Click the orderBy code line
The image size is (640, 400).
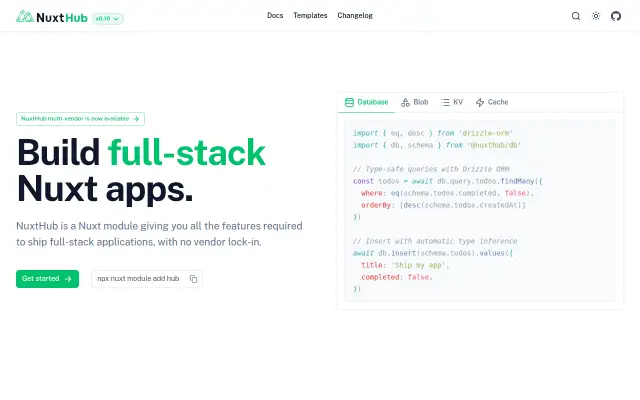pos(443,205)
